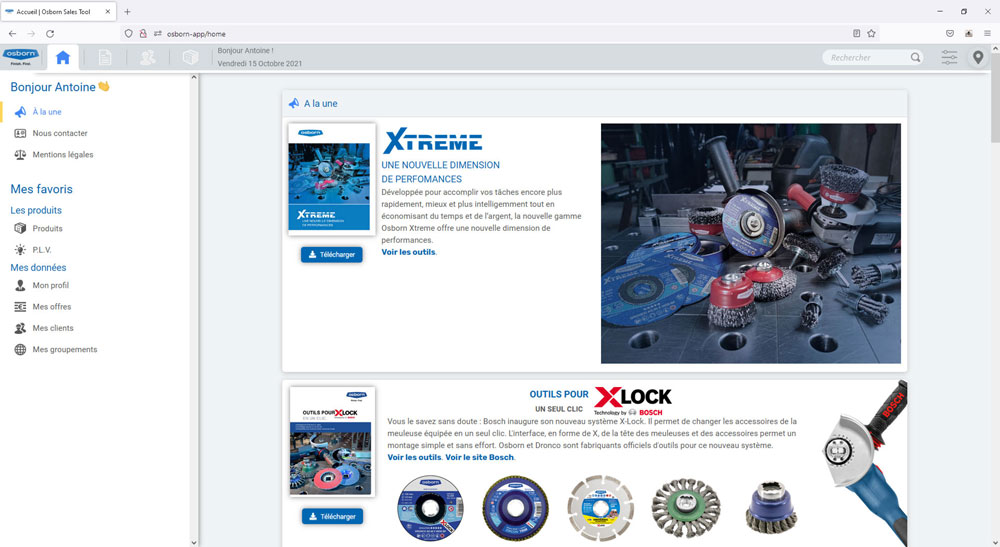Viewport: 1000px width, 547px height.
Task: Click the A la une section header
Action: 594,103
